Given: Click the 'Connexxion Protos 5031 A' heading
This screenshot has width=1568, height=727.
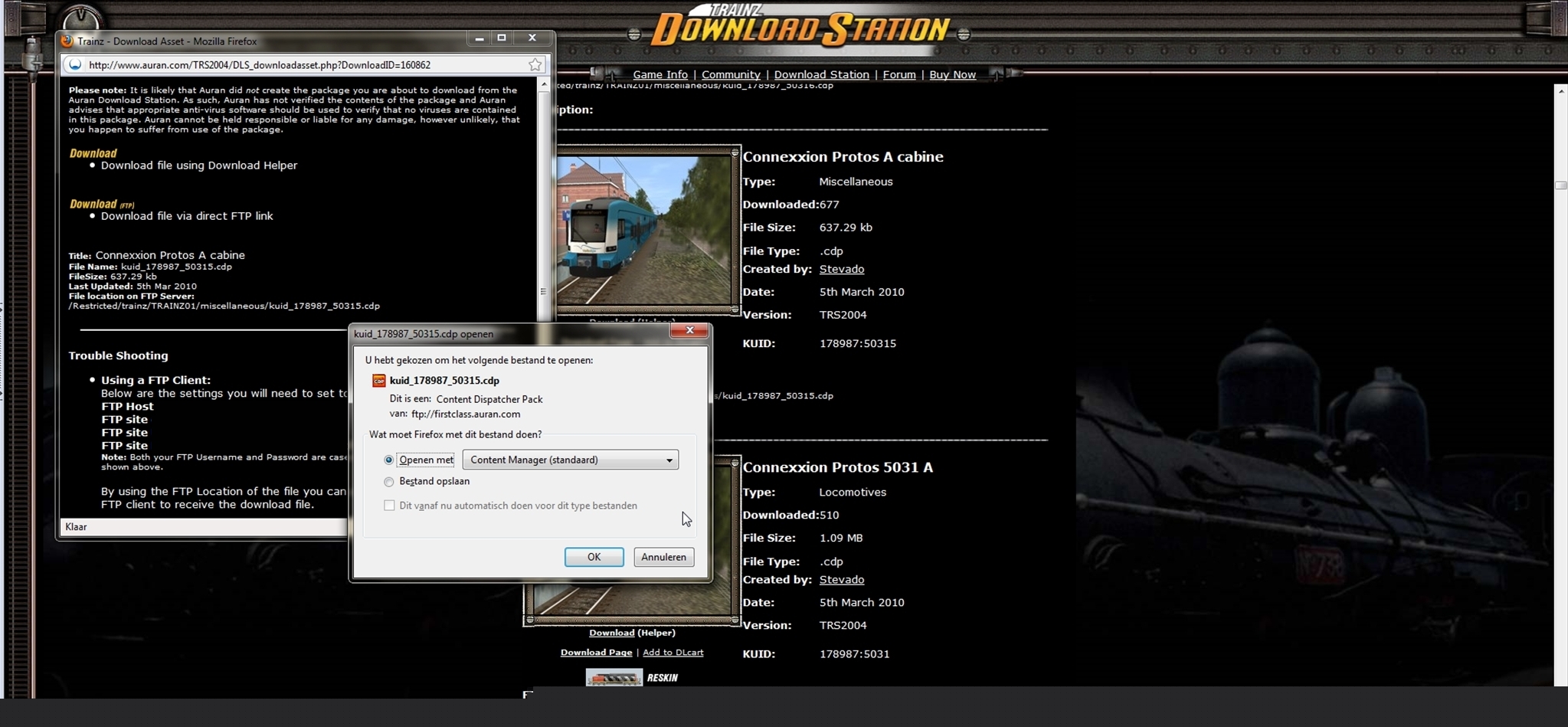Looking at the screenshot, I should click(x=838, y=467).
